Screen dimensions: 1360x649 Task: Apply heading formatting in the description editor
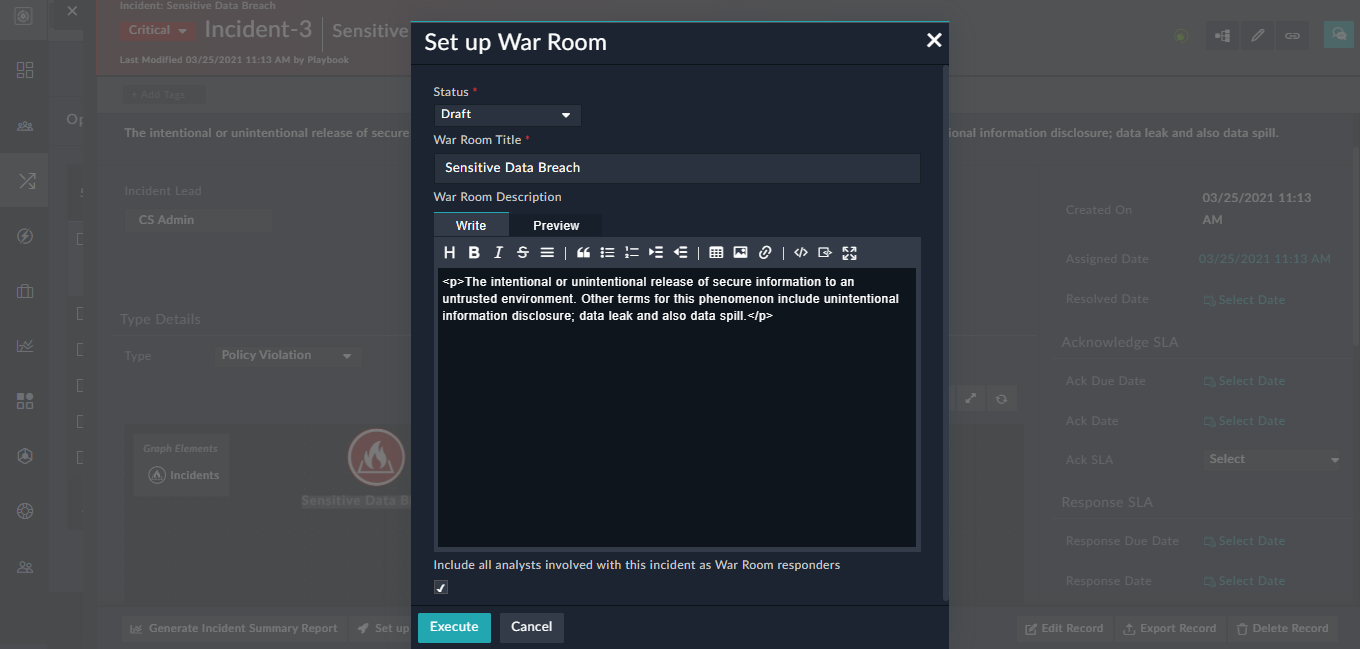click(449, 252)
